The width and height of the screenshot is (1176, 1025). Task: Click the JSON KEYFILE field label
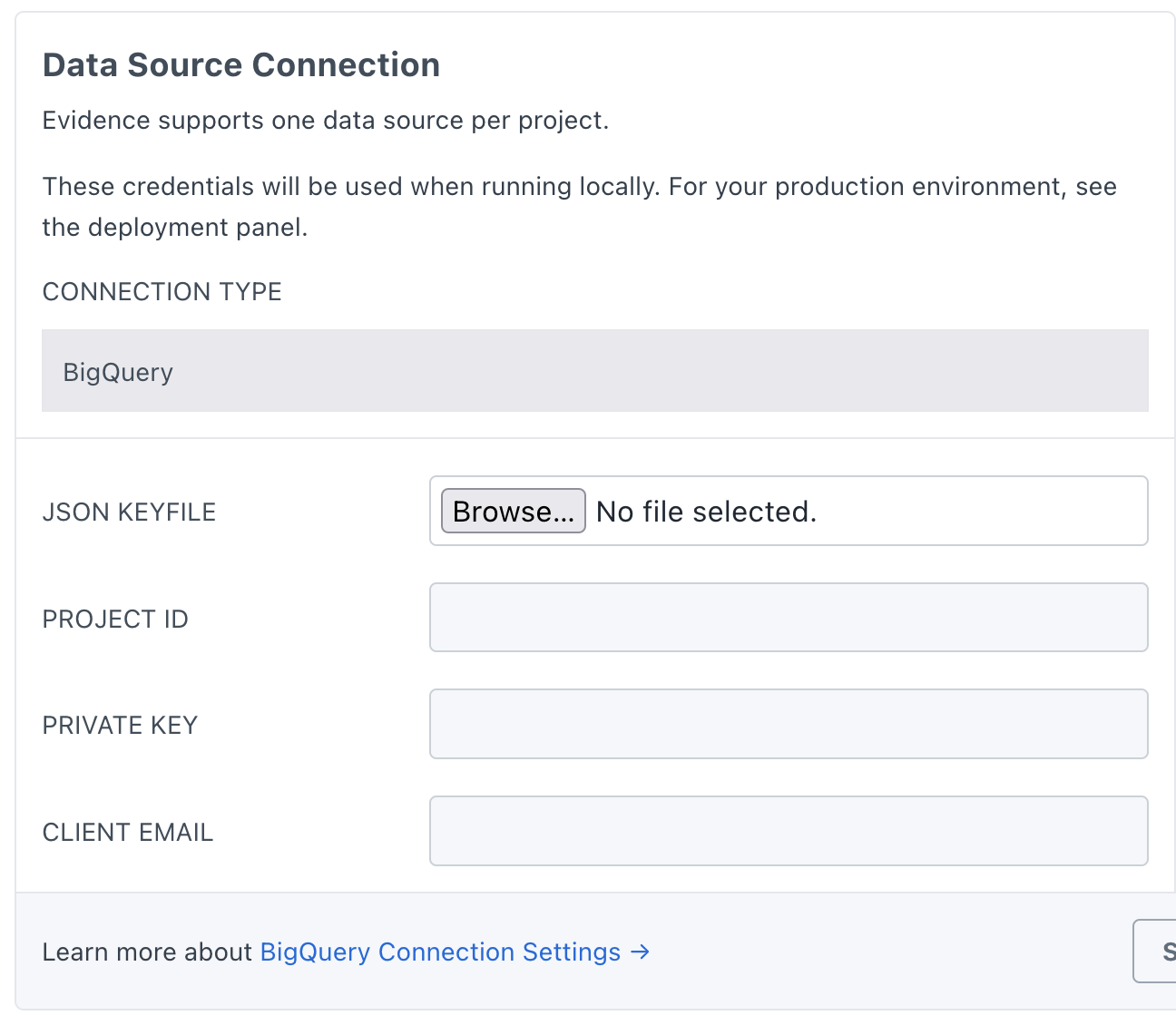point(129,511)
